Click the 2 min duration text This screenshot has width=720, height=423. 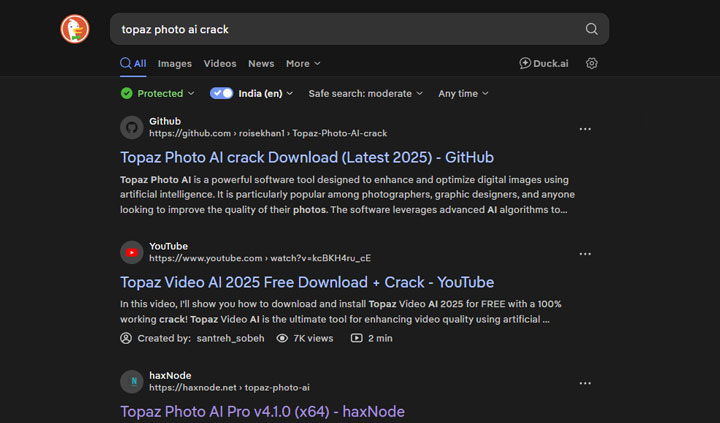coord(380,338)
